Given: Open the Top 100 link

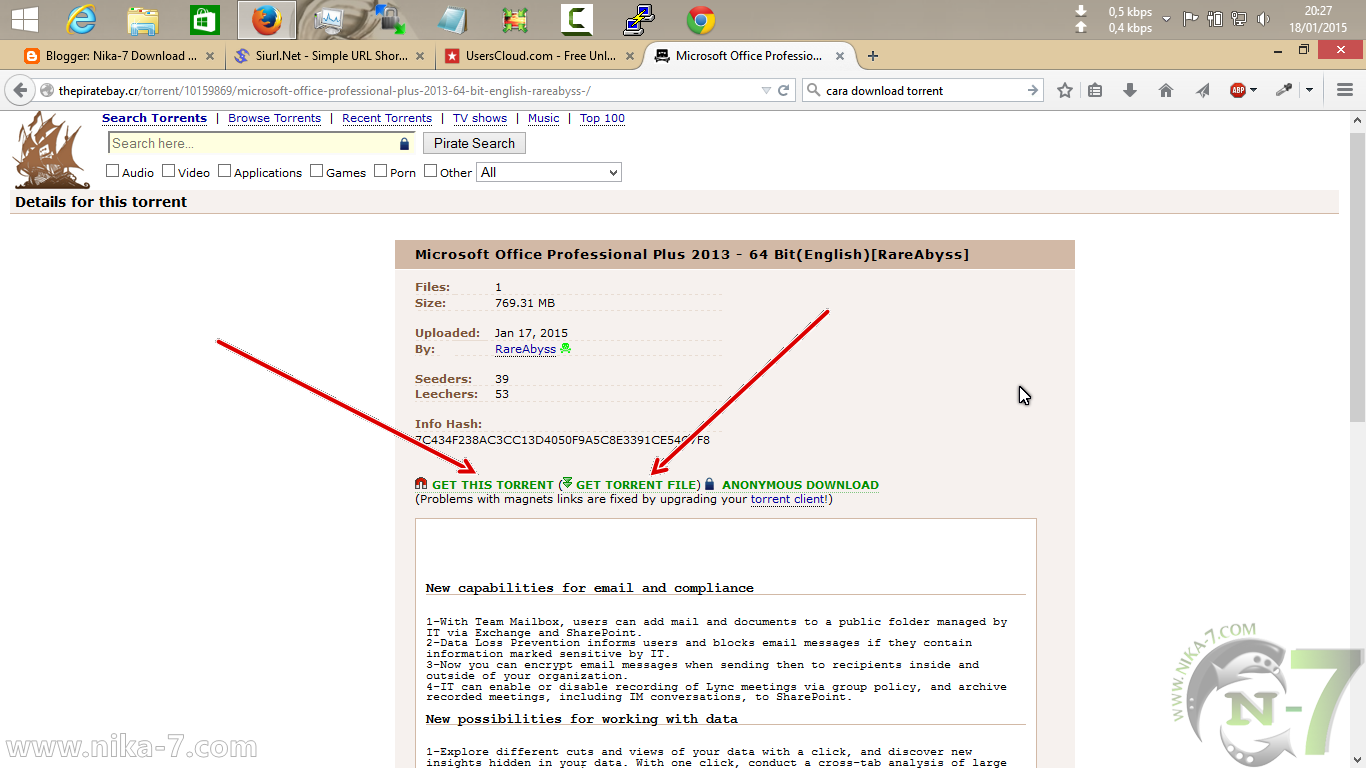Looking at the screenshot, I should tap(602, 118).
